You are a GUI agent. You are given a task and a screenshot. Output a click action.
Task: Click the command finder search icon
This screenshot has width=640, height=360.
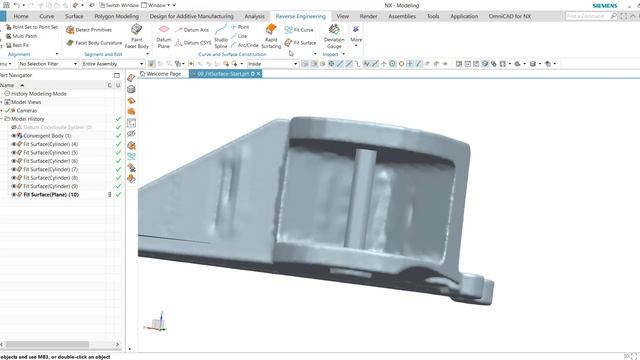tap(613, 16)
